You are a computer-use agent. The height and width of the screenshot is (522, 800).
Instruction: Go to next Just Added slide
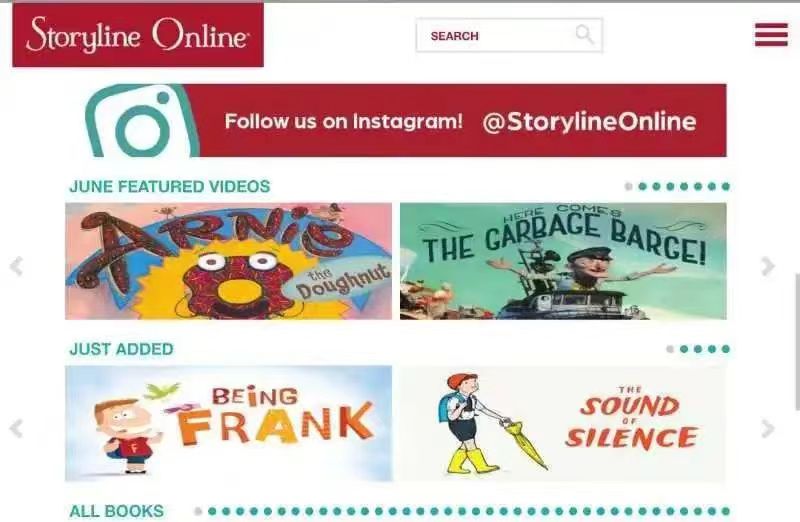(768, 429)
